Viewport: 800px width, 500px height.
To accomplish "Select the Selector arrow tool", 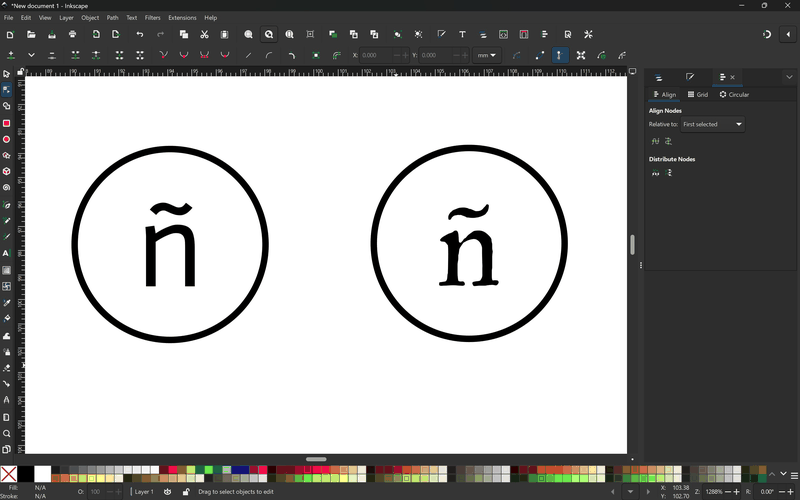I will (6, 74).
